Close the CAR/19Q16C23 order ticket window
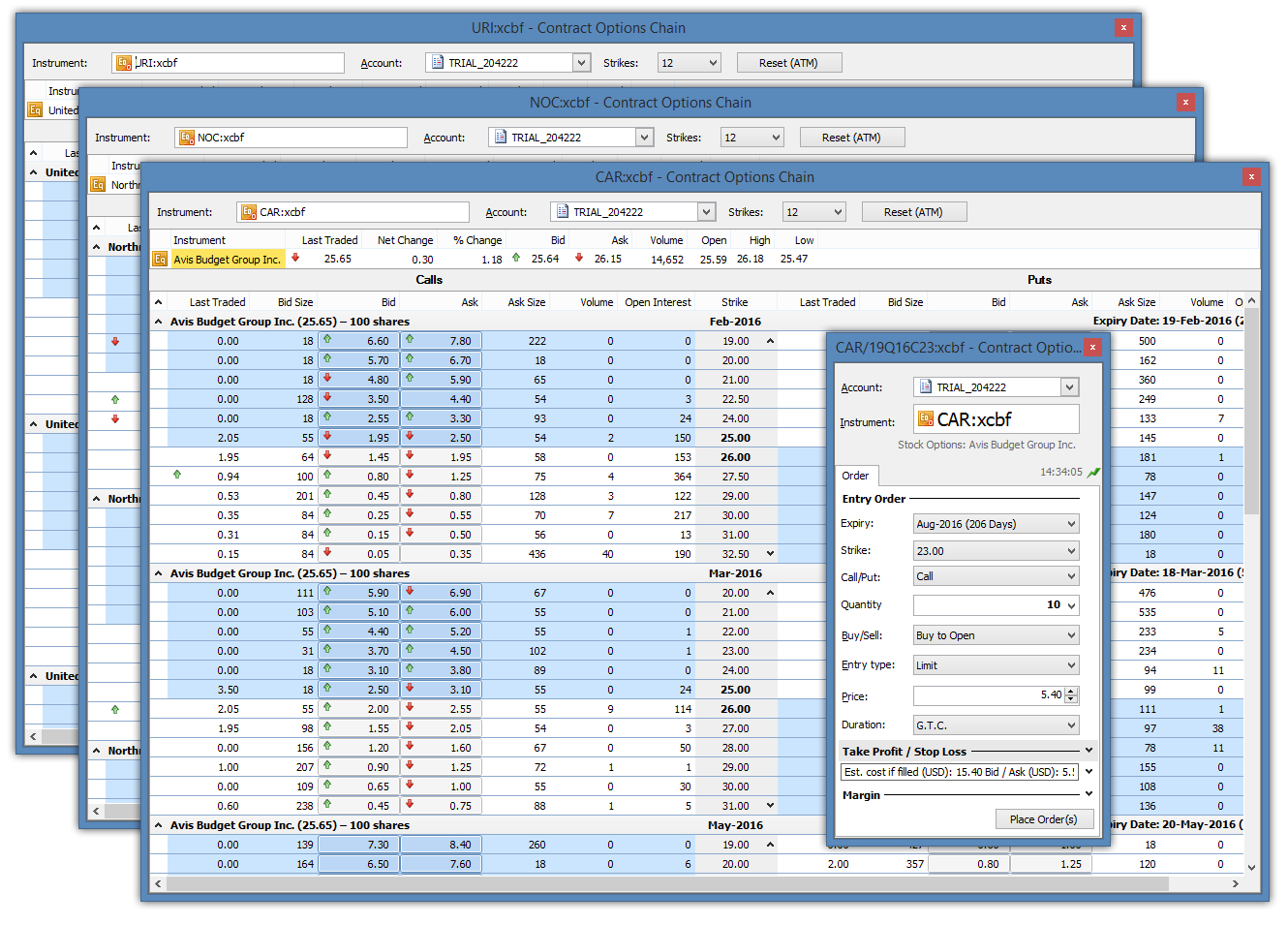This screenshot has width=1288, height=925. point(1092,348)
